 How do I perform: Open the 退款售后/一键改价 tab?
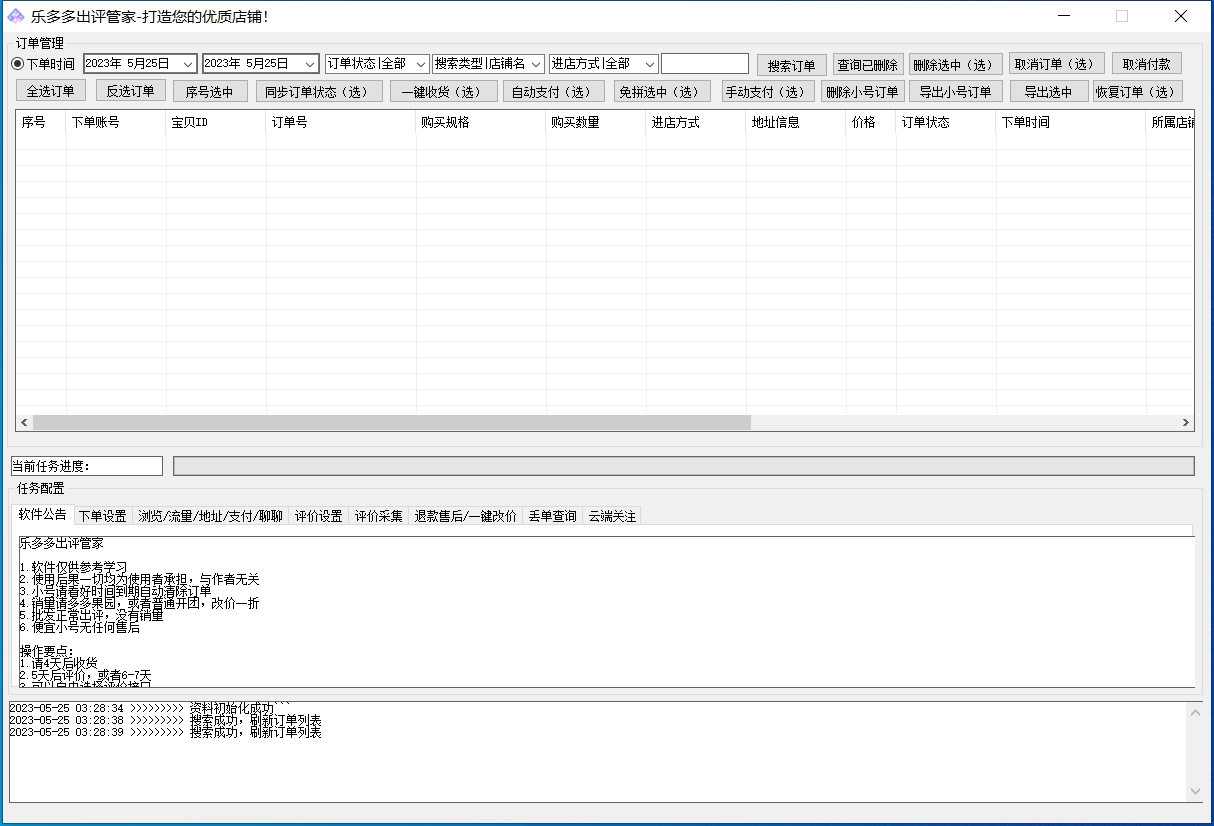pos(466,516)
